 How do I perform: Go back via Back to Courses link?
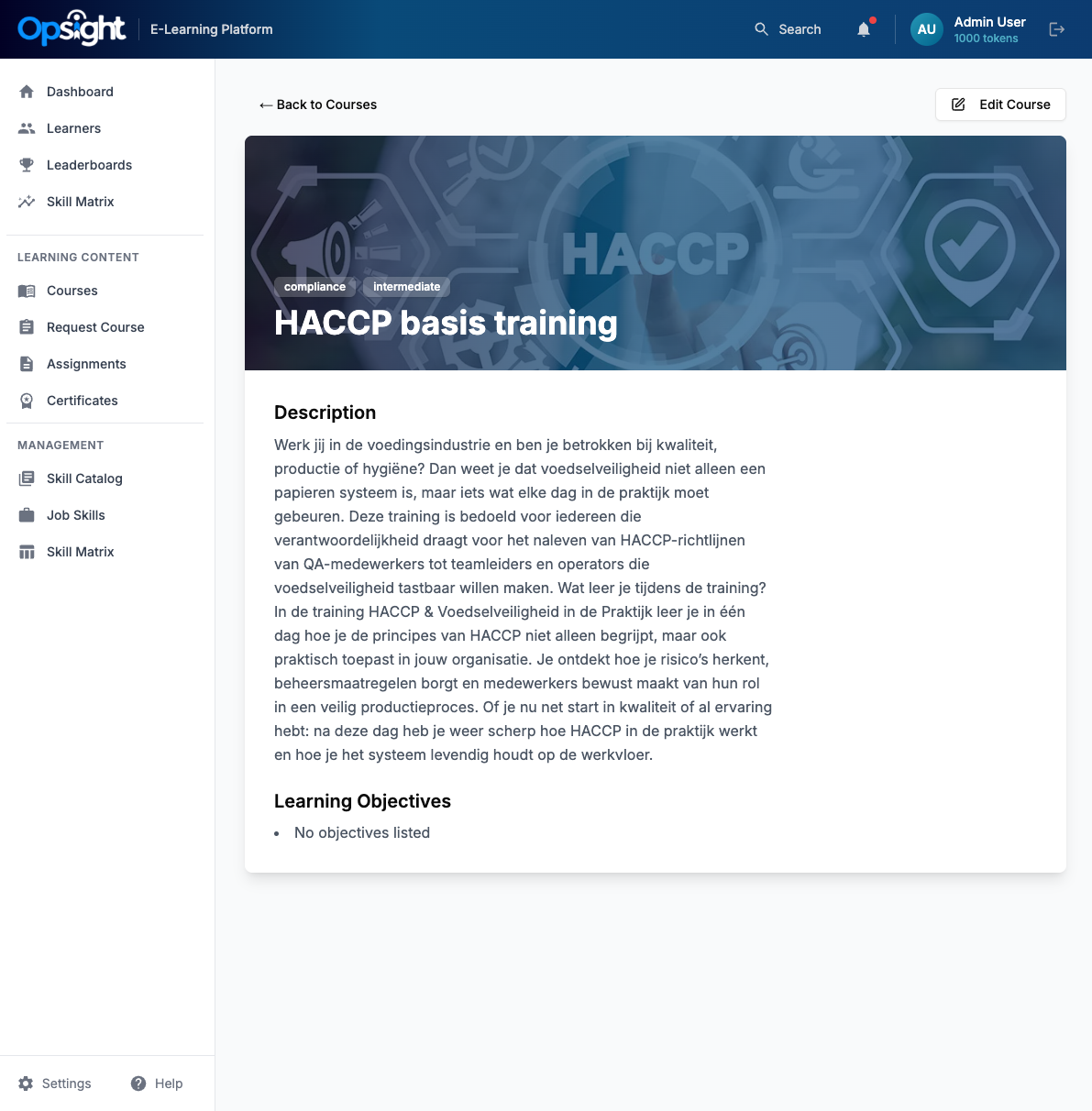(318, 104)
